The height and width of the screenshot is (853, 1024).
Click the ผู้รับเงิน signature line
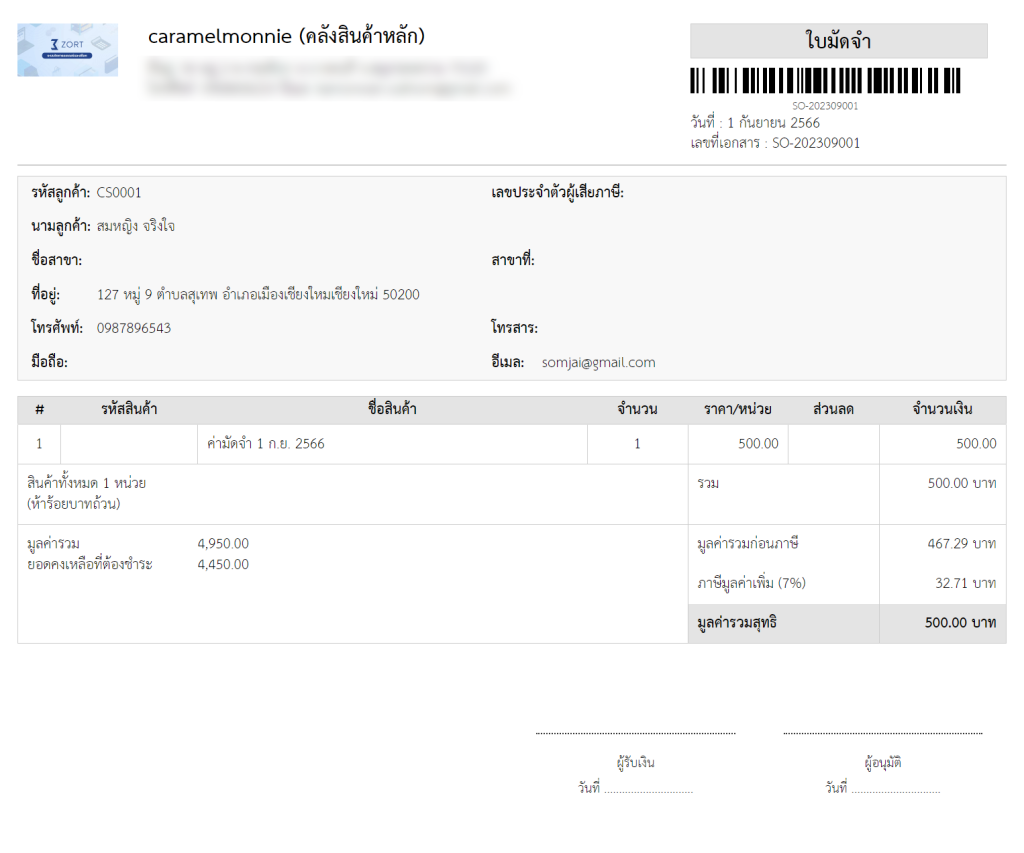pyautogui.click(x=635, y=734)
